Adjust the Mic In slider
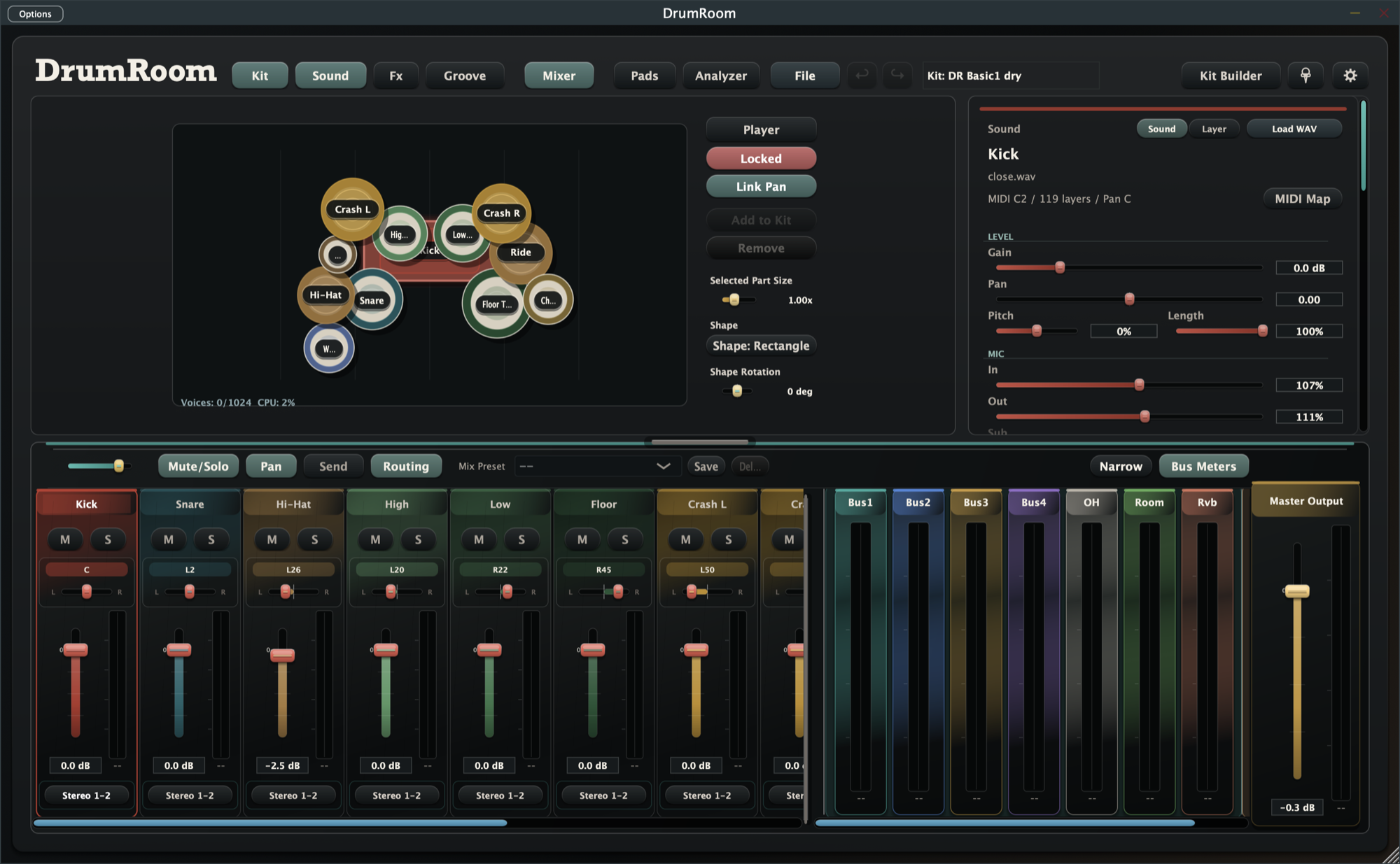 click(1128, 385)
